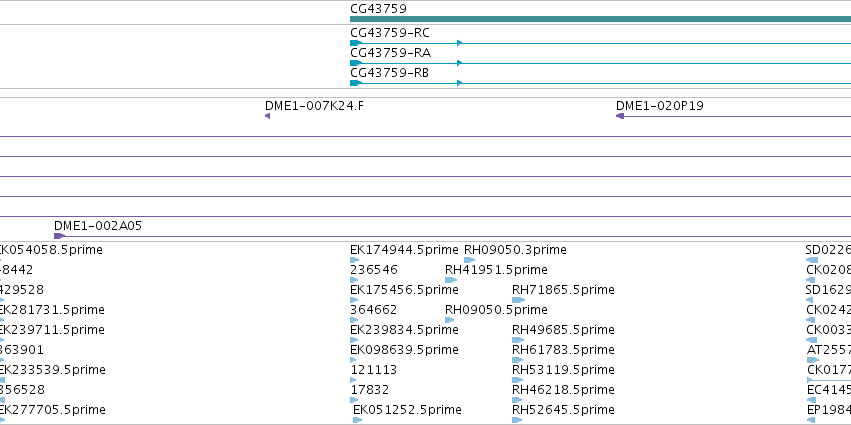The image size is (851, 425).
Task: Select the EK051252.5prime feature label
Action: [407, 410]
